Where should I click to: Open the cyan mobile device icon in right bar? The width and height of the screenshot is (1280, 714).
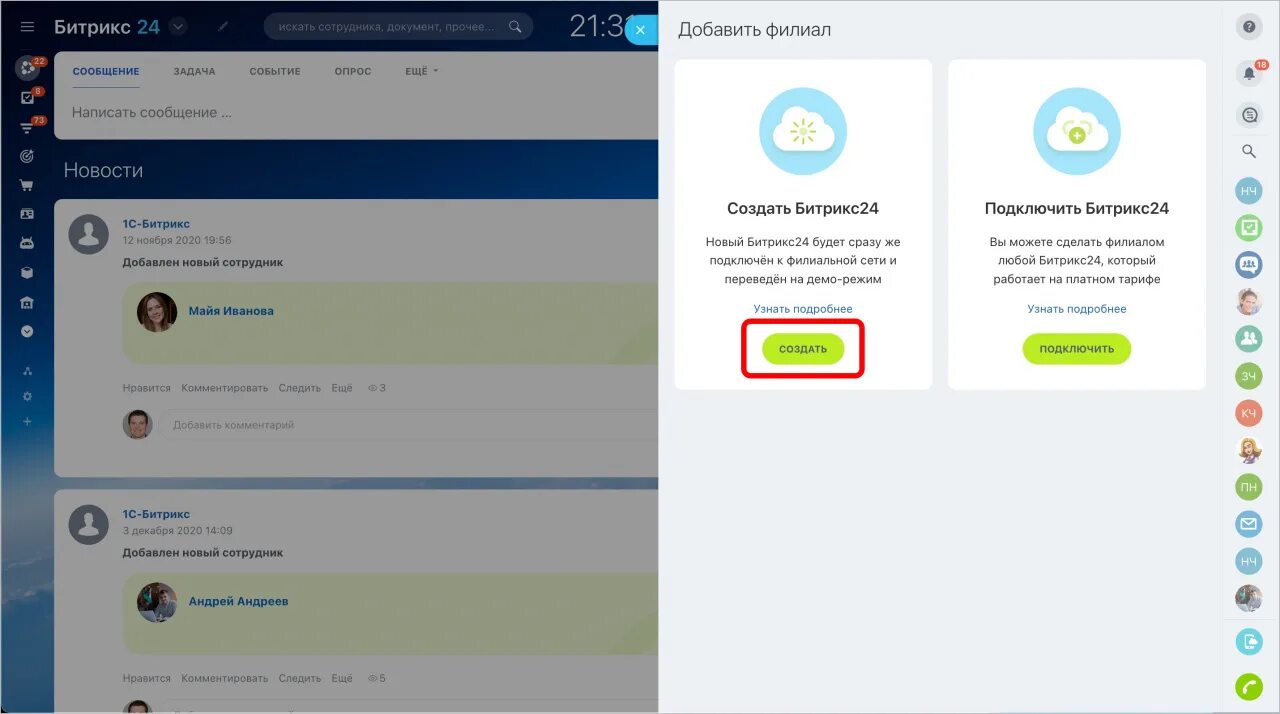click(1249, 641)
